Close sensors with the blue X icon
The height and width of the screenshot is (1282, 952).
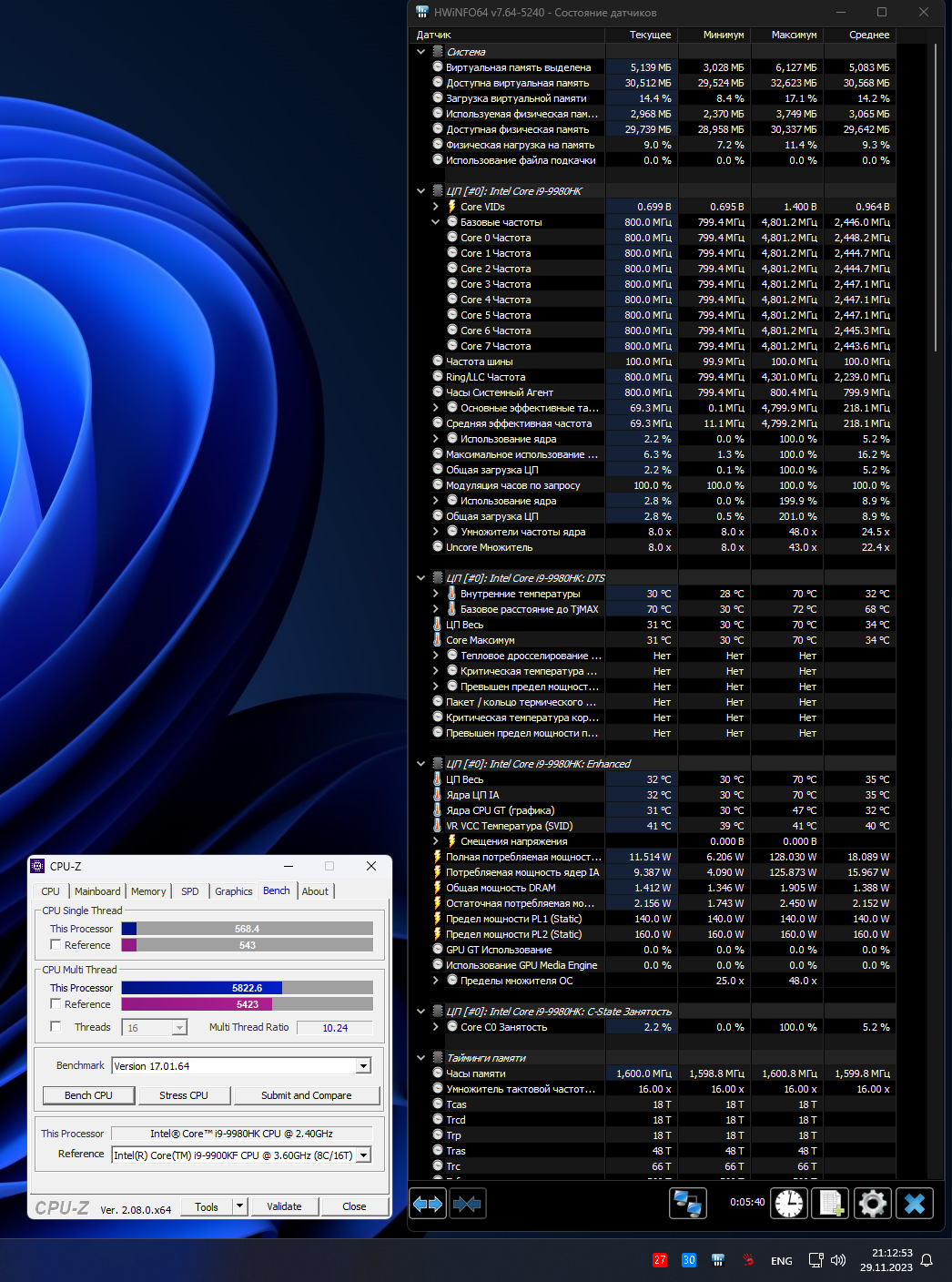[915, 1204]
